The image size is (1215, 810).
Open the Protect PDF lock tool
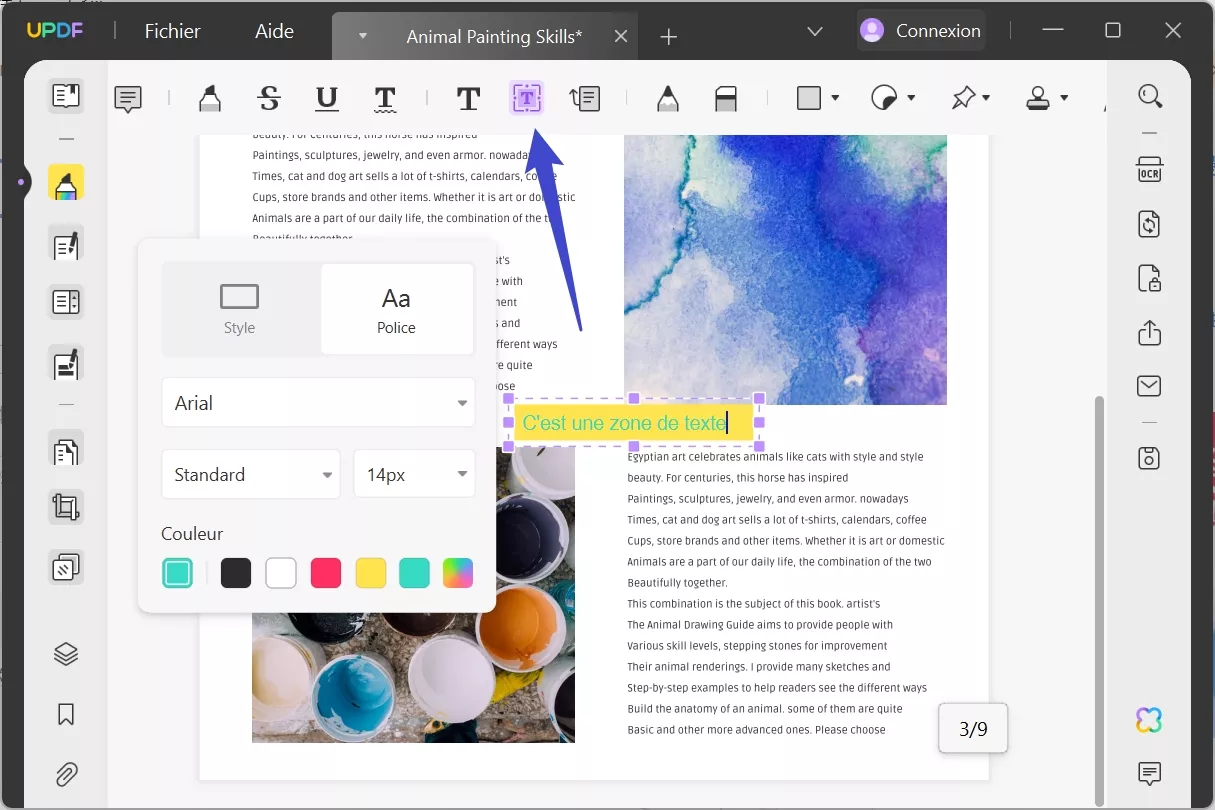1150,278
